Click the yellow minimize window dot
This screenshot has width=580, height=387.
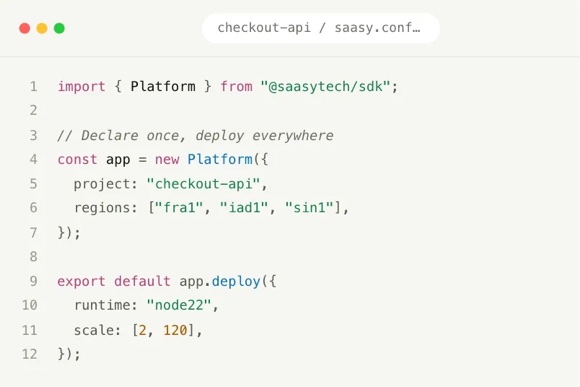[42, 28]
